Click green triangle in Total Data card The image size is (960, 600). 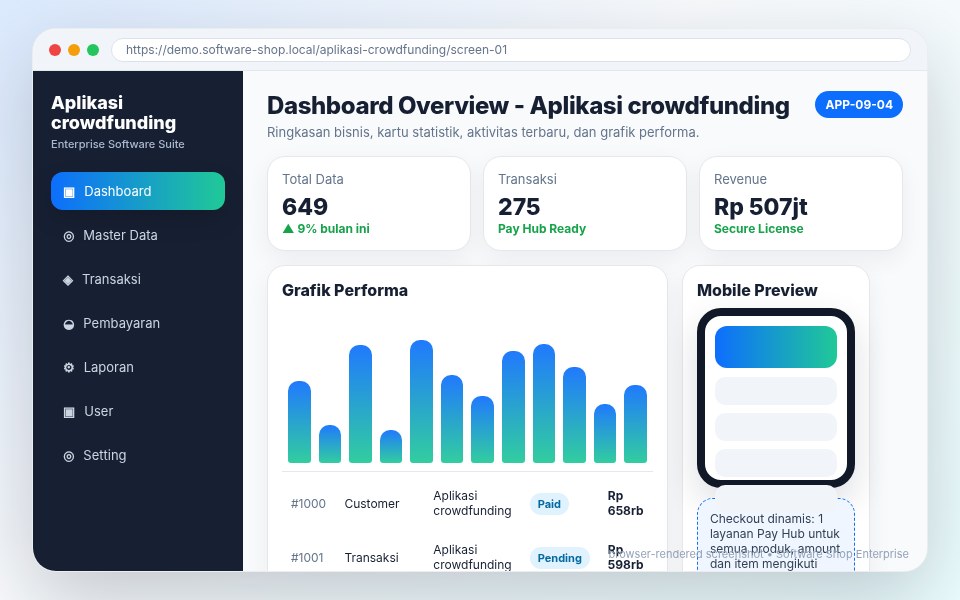(x=288, y=228)
